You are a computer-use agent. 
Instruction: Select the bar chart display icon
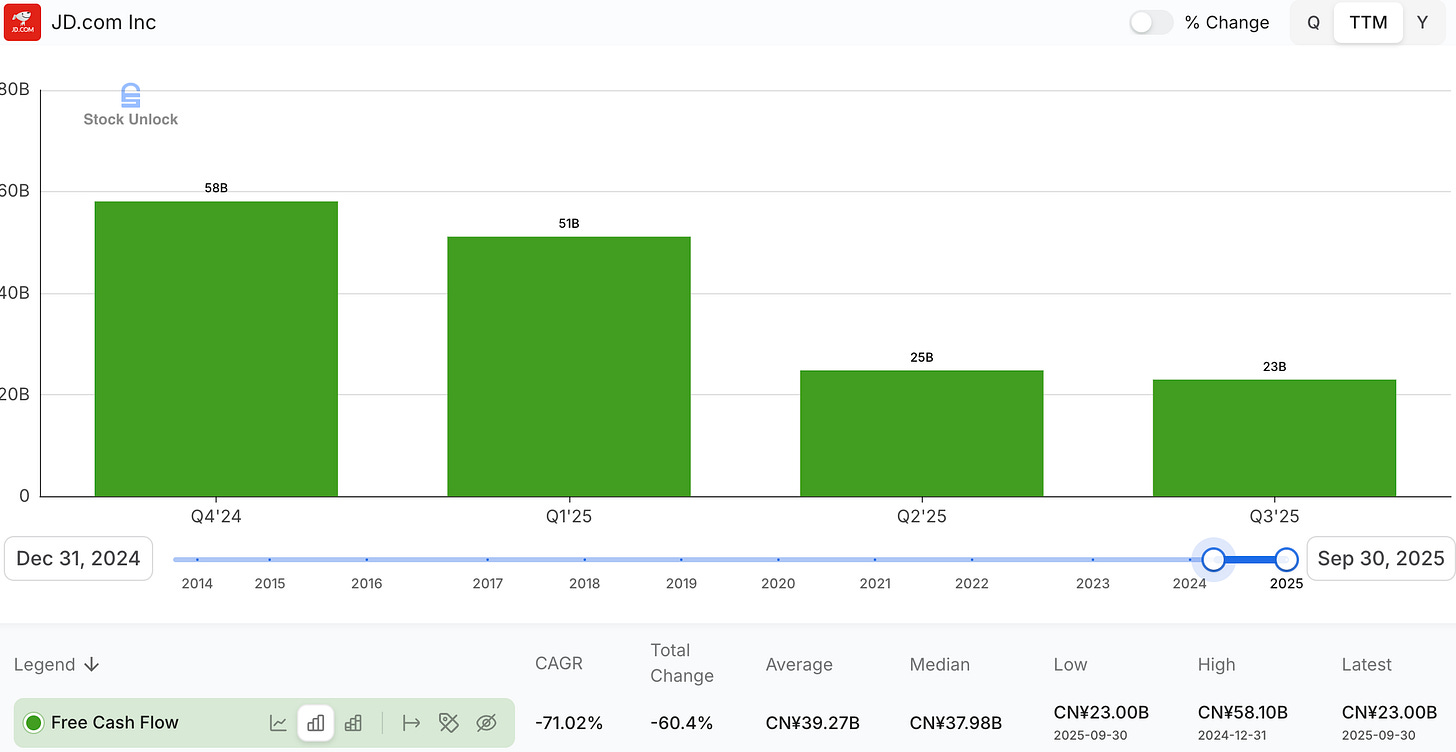[316, 722]
